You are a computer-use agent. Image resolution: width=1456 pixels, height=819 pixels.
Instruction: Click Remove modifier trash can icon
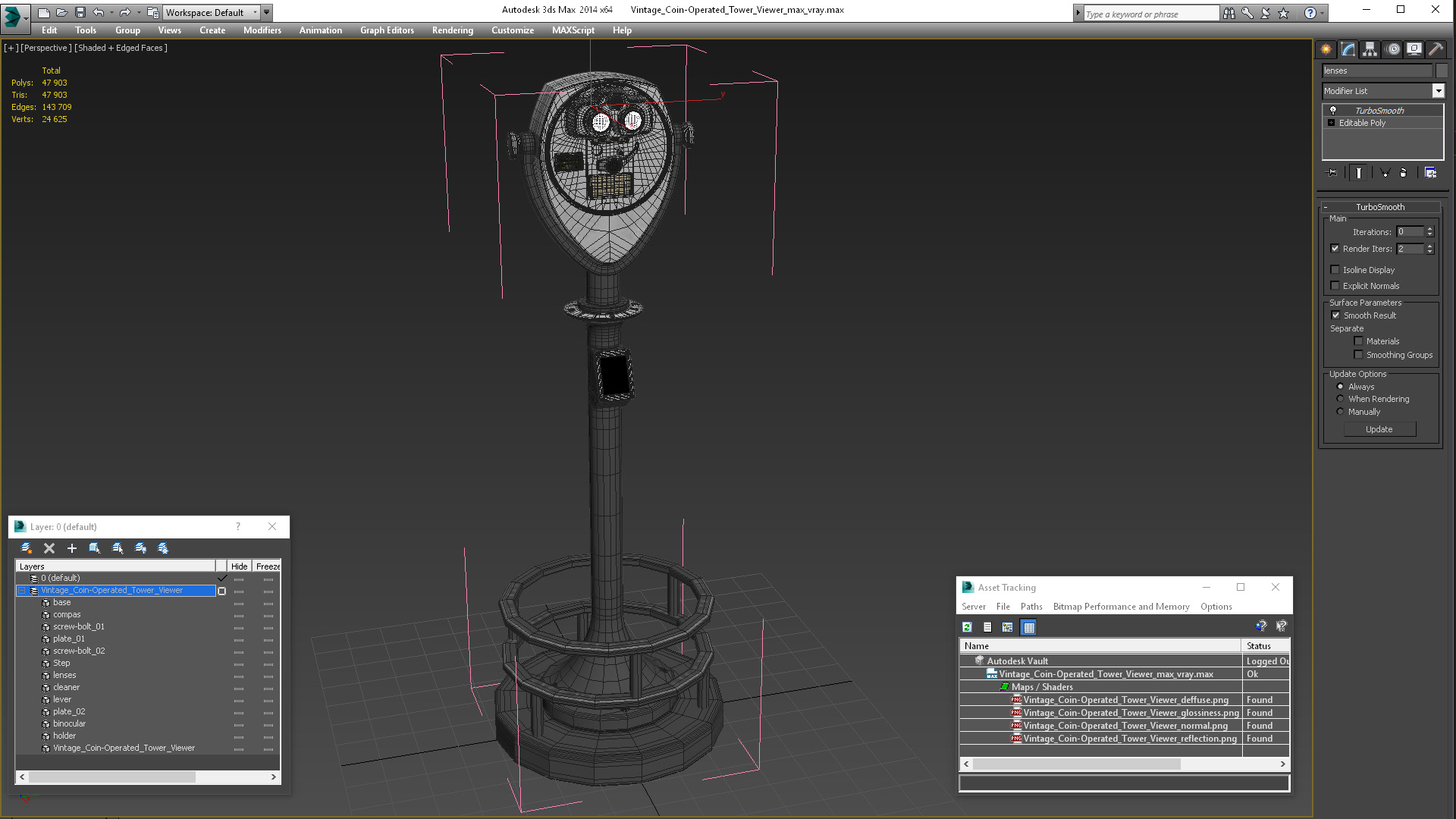(1403, 173)
